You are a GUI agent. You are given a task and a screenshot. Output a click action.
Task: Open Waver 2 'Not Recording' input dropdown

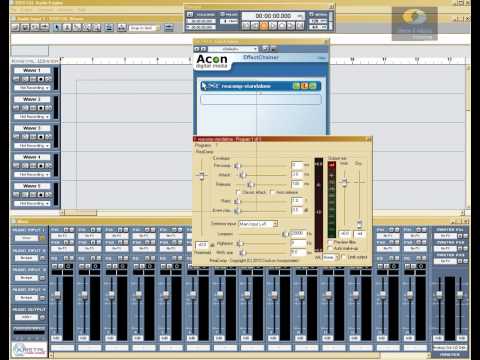[x=32, y=117]
